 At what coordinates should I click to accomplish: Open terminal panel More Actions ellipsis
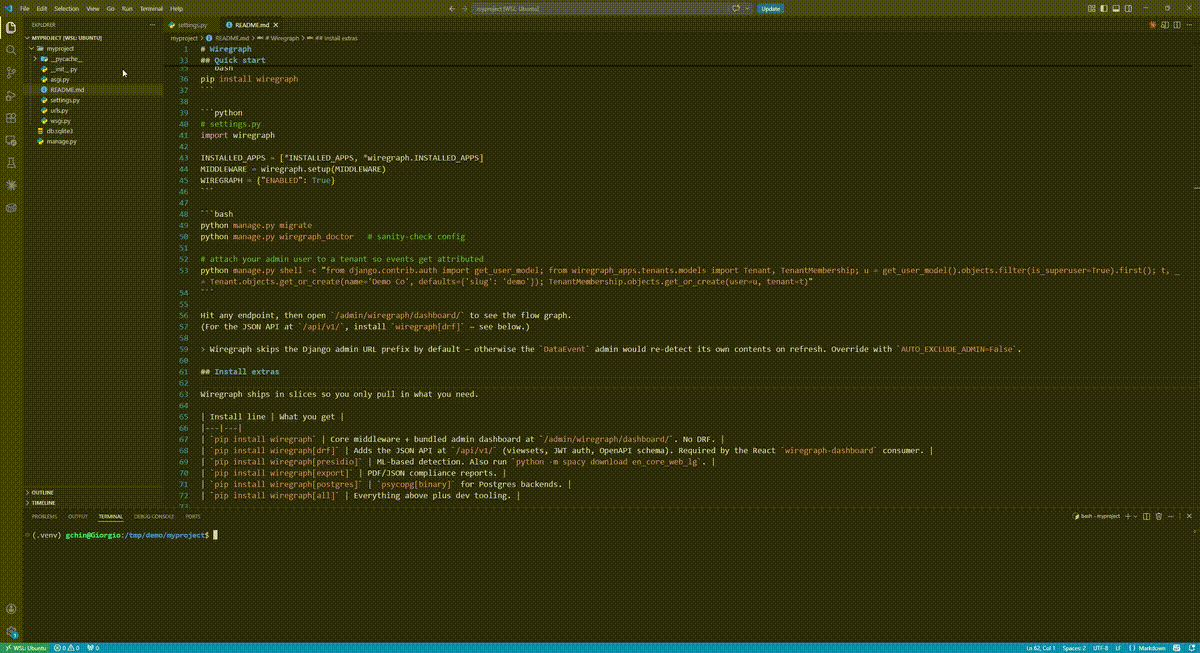1170,516
